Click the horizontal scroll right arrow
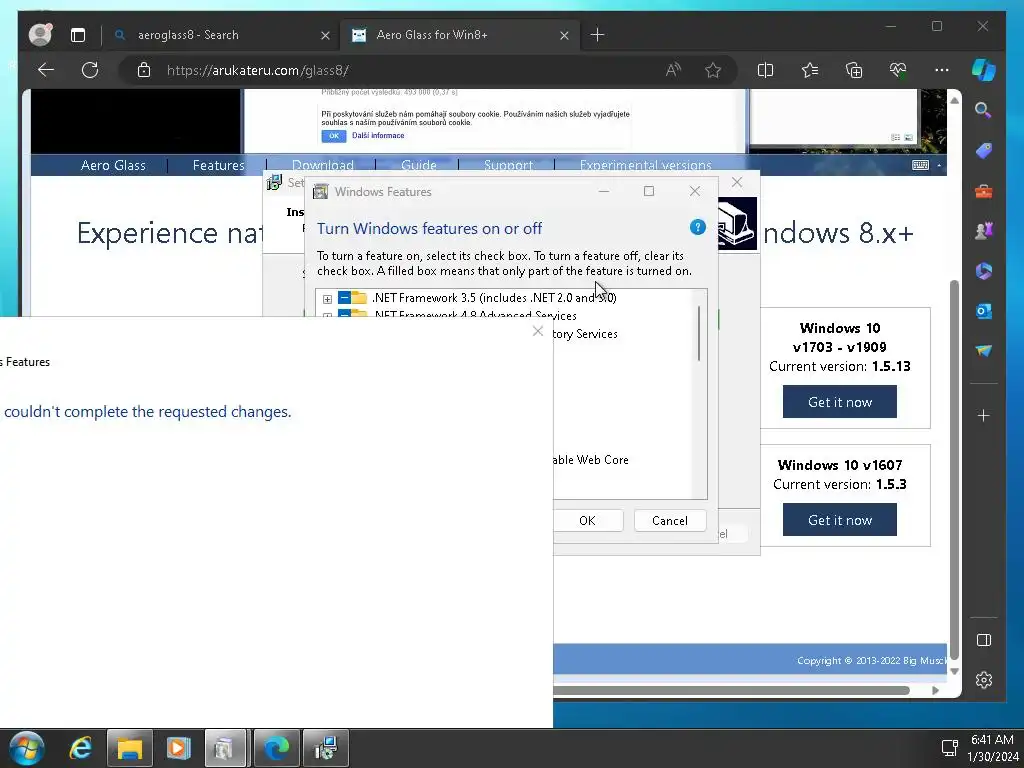 935,690
